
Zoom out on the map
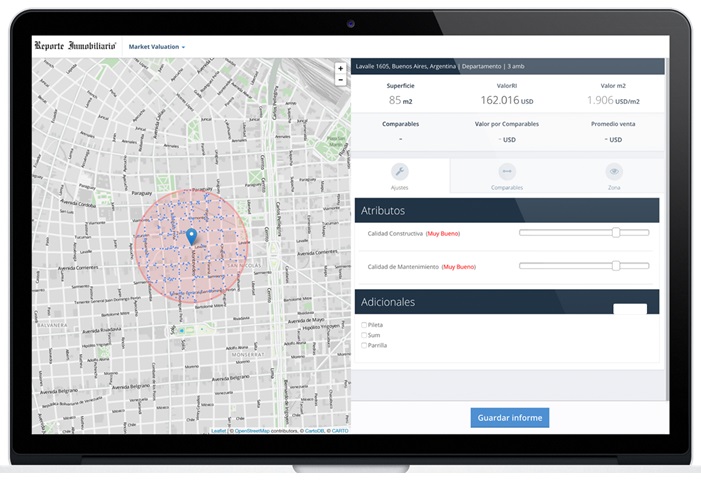click(x=340, y=81)
